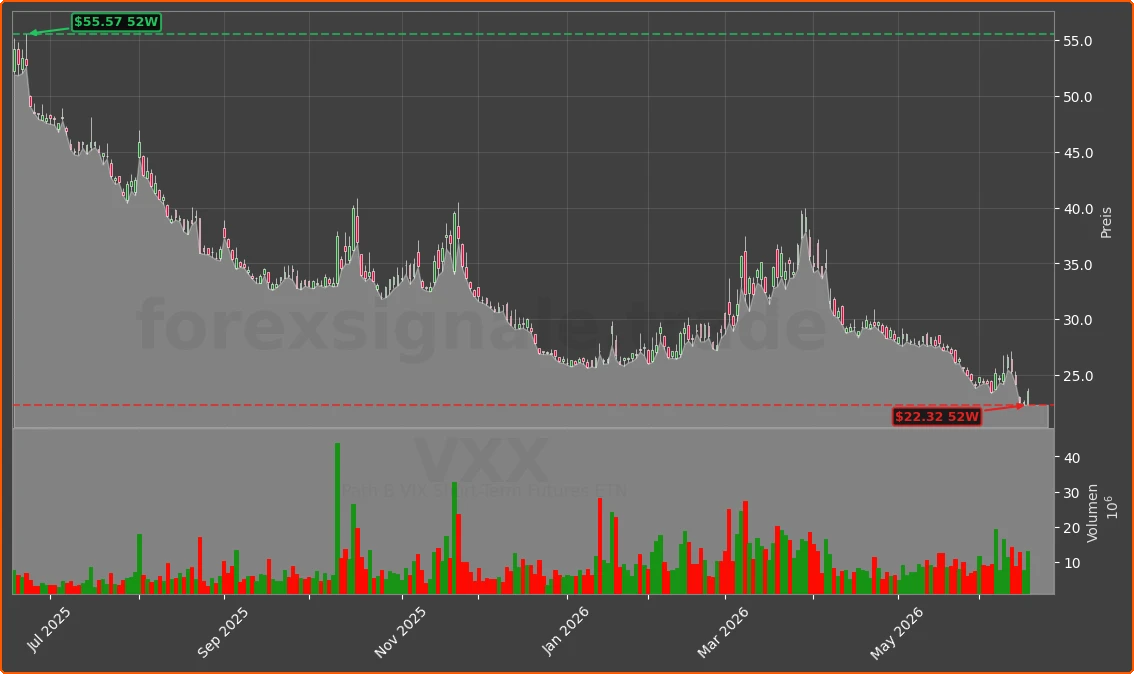Screen dimensions: 1134x674
Task: Click the Preis axis title
Action: tap(1106, 223)
